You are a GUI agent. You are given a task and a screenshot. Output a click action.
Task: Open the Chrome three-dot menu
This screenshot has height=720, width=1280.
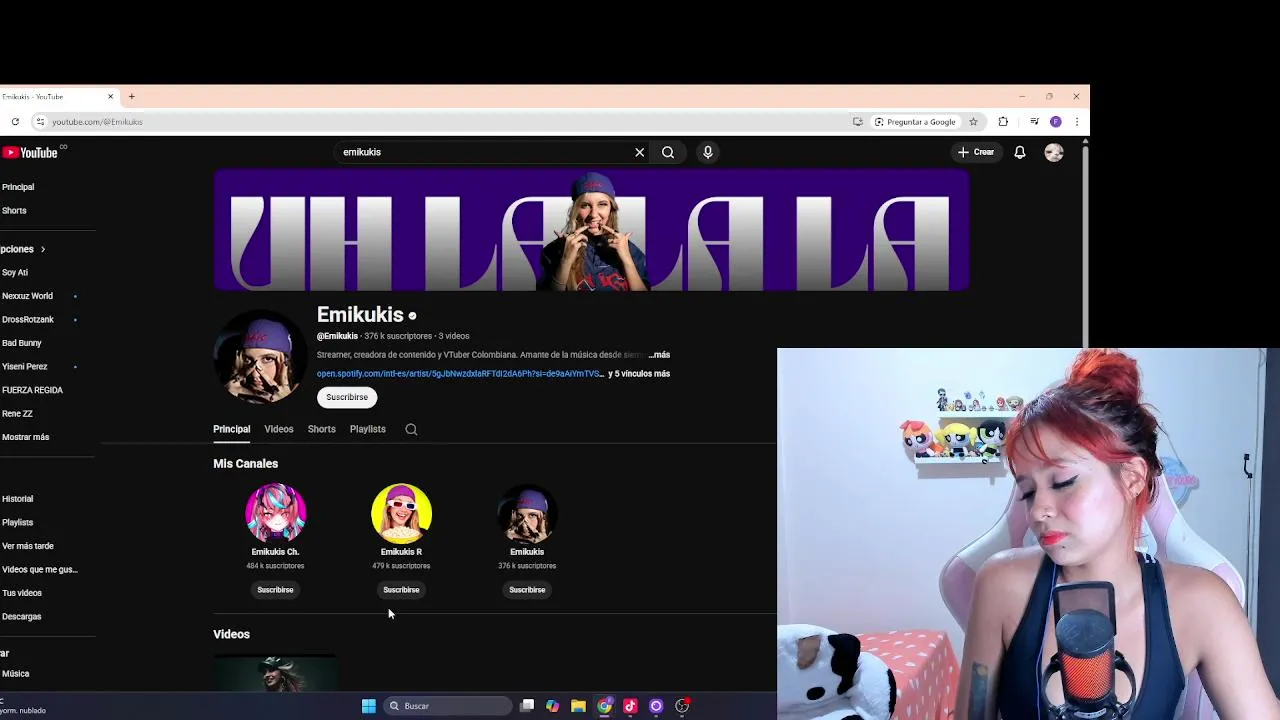coord(1077,122)
